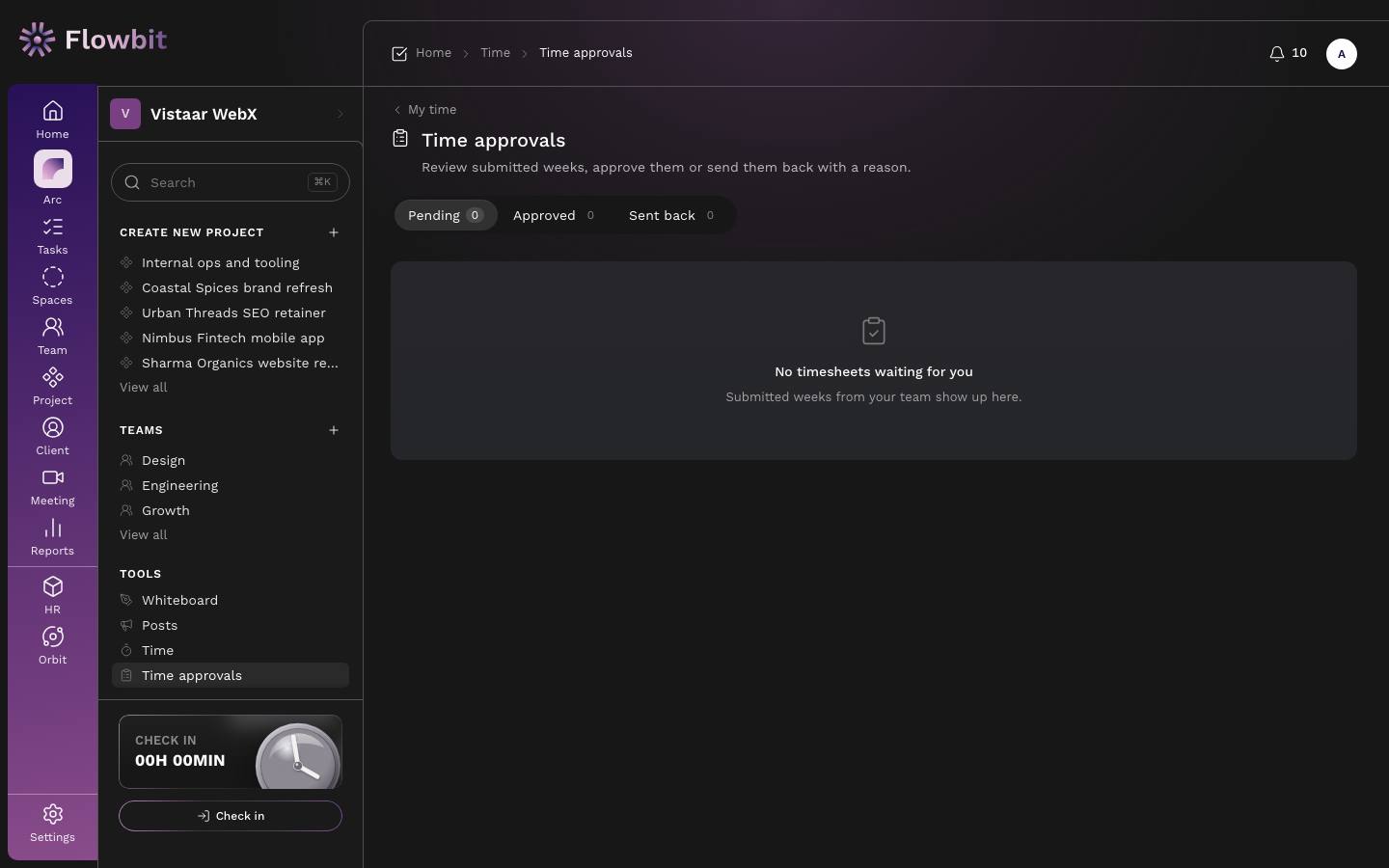View all projects link
Screen dimensions: 1389x868
click(144, 387)
